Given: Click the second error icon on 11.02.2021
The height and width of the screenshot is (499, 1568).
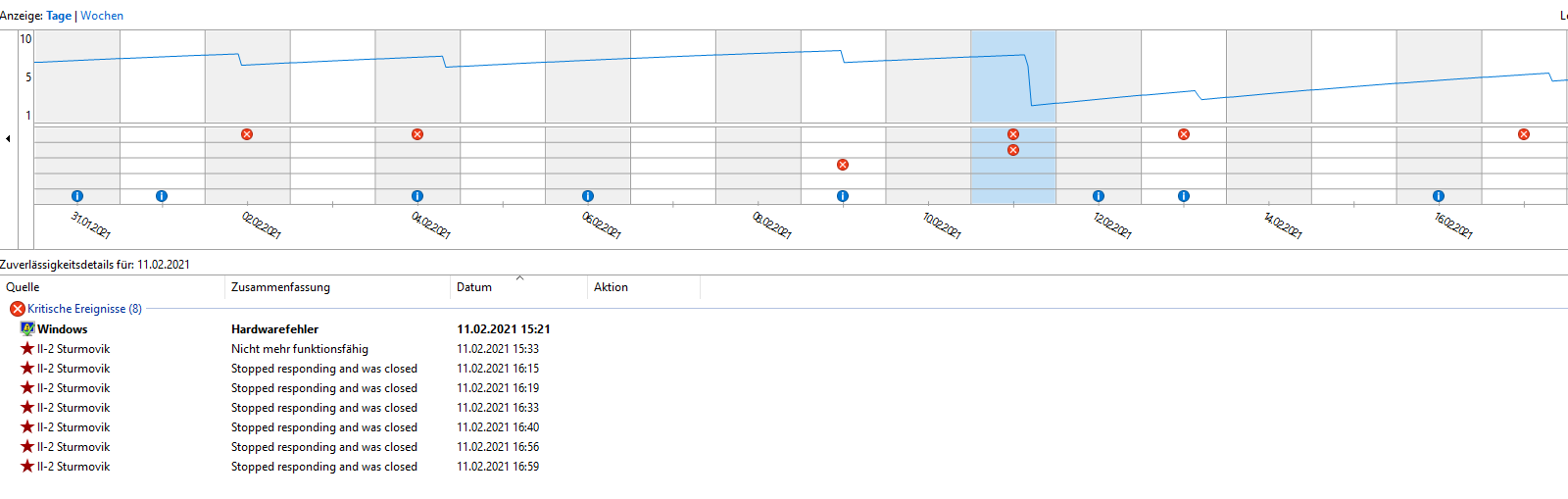Looking at the screenshot, I should pyautogui.click(x=1013, y=150).
